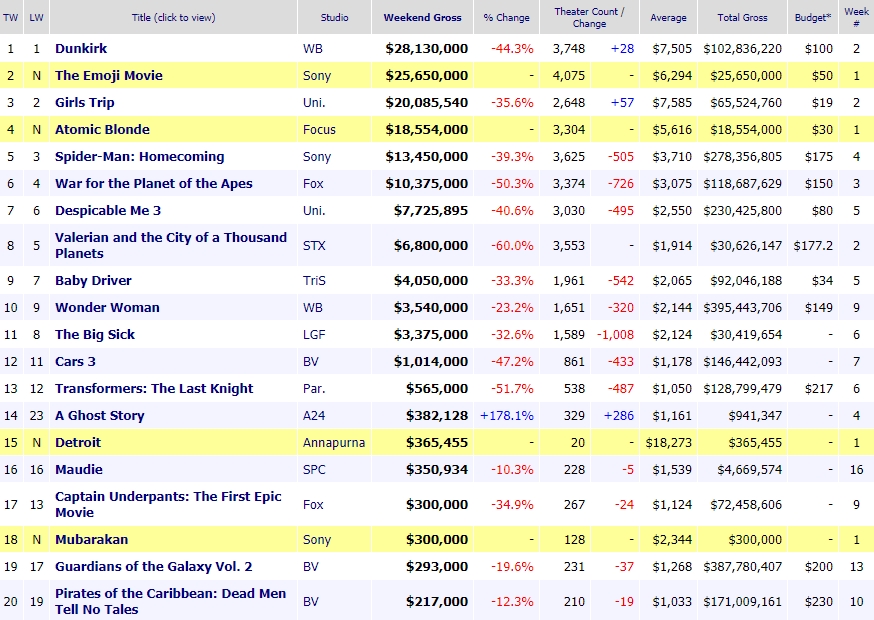Open Guardians of the Galaxy Vol. 2 link

pyautogui.click(x=153, y=566)
